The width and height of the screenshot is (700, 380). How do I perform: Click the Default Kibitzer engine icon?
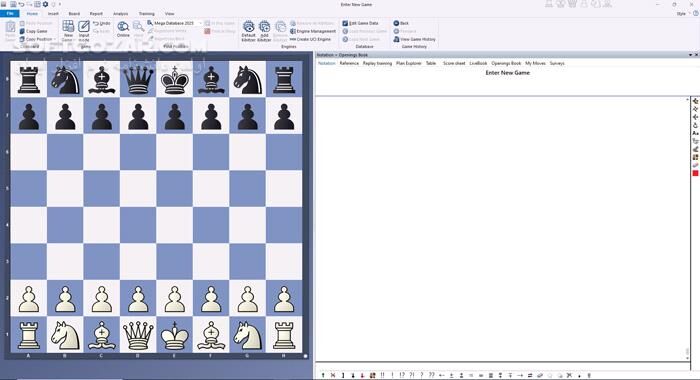[248, 26]
